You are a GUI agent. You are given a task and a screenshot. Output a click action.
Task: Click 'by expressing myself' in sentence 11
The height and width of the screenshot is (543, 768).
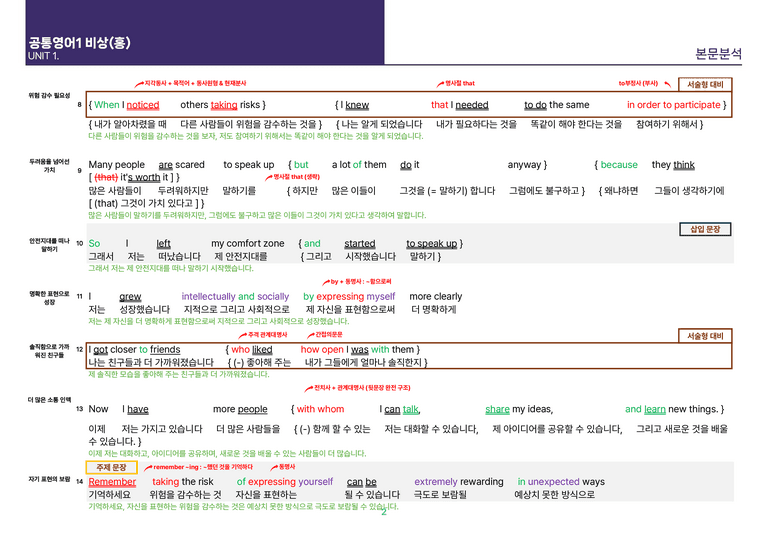349,296
